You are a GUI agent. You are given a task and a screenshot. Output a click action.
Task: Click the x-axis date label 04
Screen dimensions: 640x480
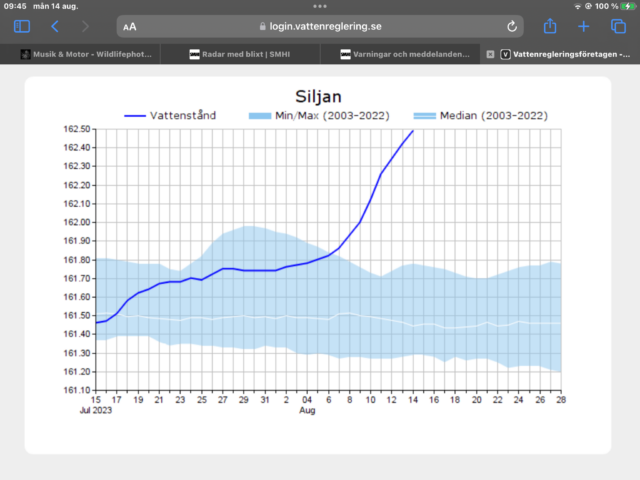tap(307, 400)
